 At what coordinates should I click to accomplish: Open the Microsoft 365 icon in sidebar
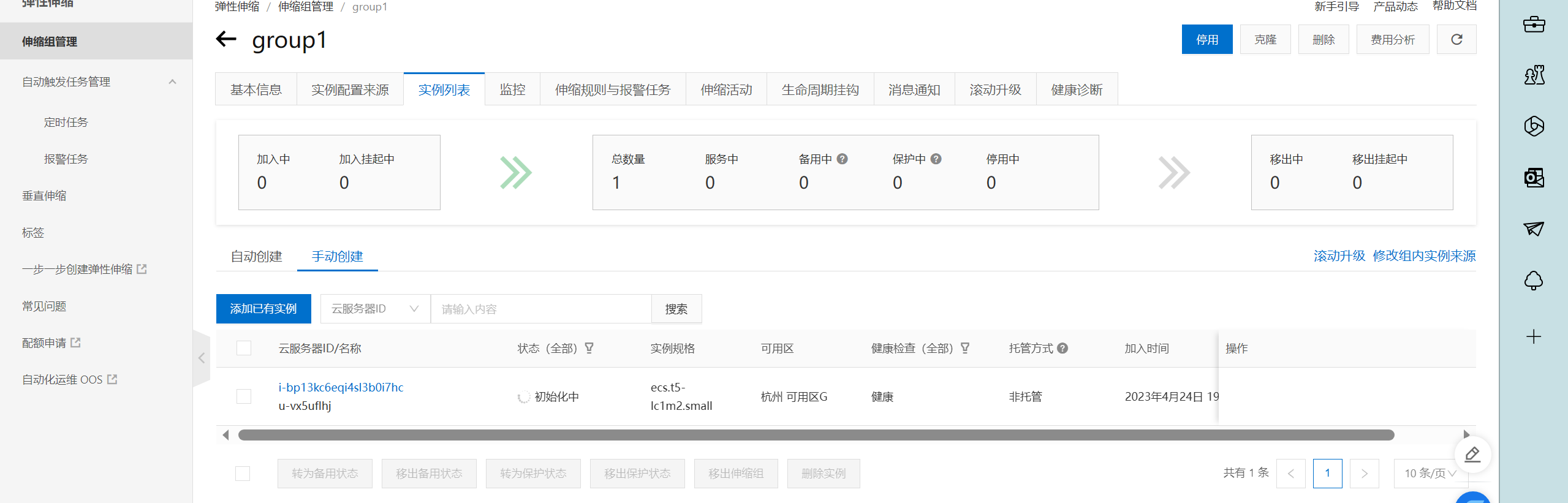click(x=1534, y=126)
